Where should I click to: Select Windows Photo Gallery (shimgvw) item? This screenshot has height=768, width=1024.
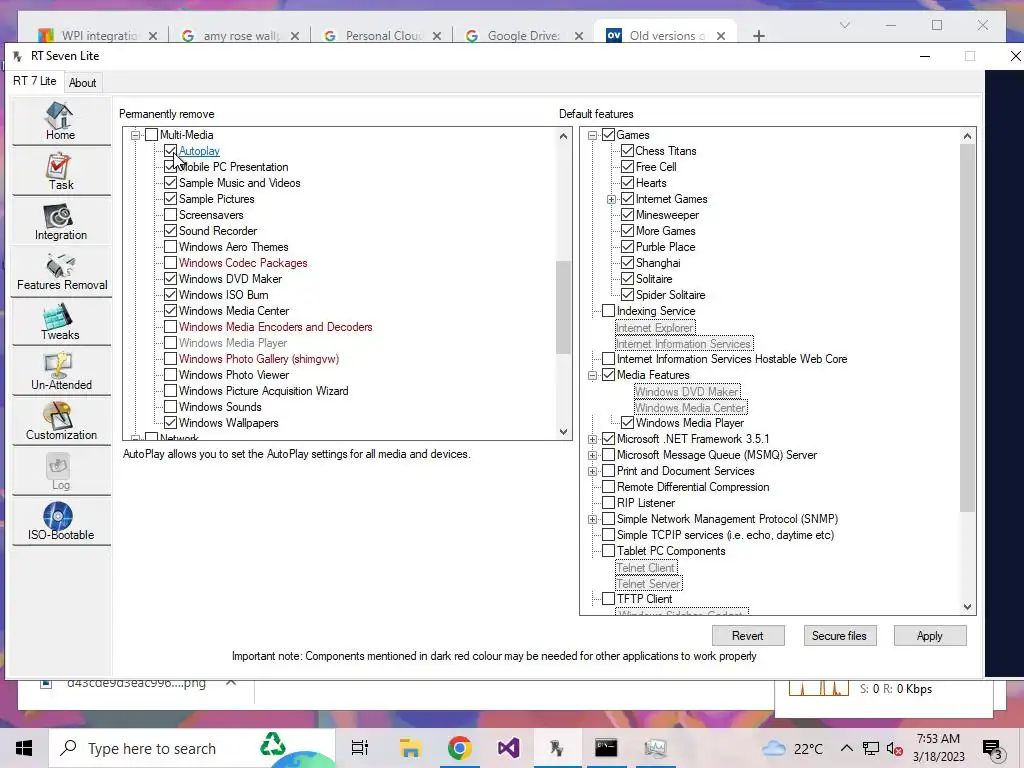coord(259,359)
